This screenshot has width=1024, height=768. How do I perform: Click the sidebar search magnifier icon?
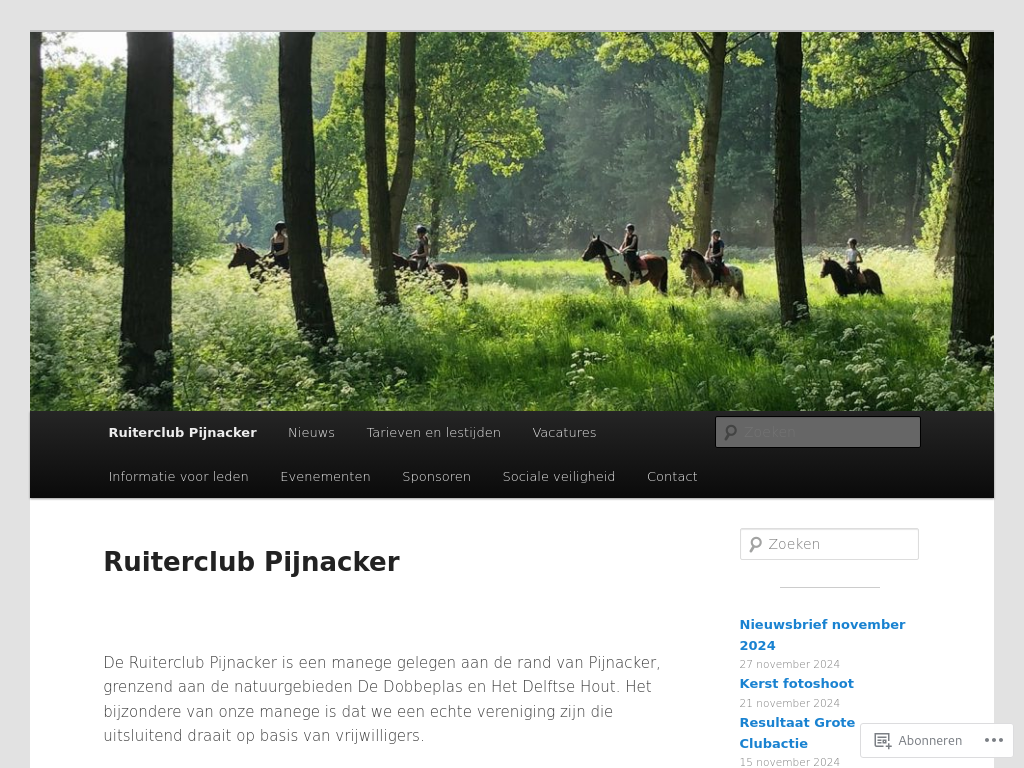[x=756, y=544]
